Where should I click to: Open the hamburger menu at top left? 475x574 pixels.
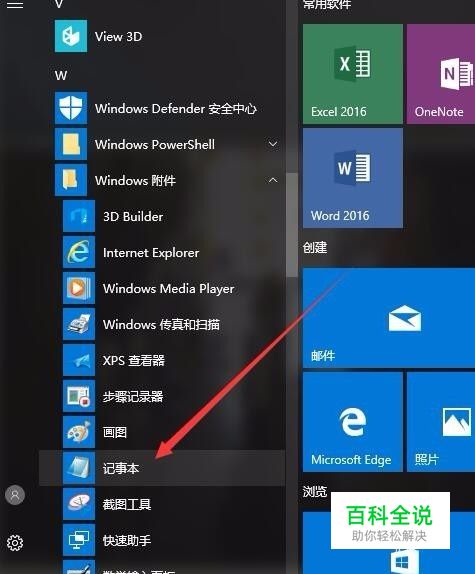click(15, 5)
